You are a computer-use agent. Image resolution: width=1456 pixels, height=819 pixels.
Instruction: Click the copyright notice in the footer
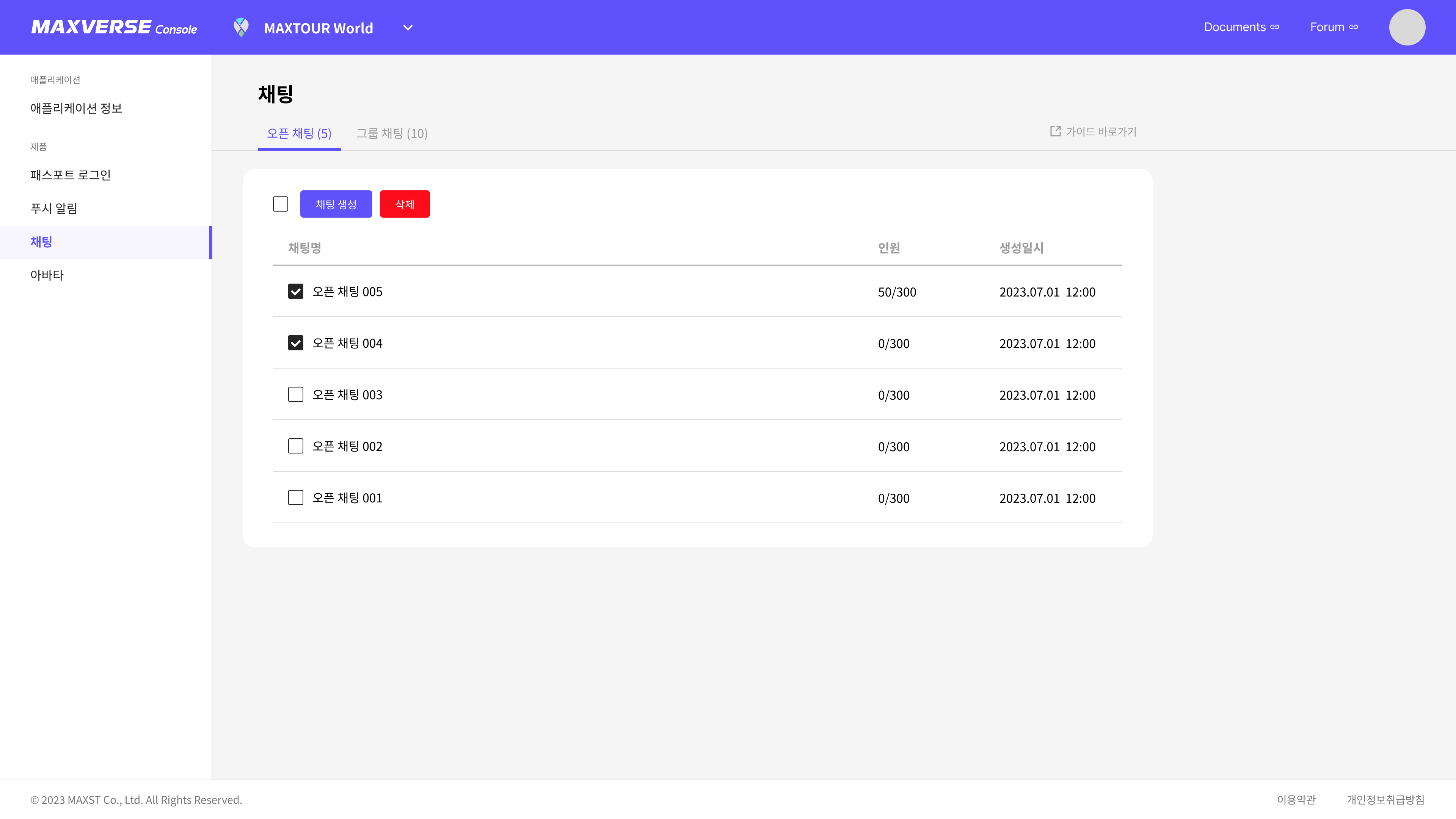pos(136,800)
